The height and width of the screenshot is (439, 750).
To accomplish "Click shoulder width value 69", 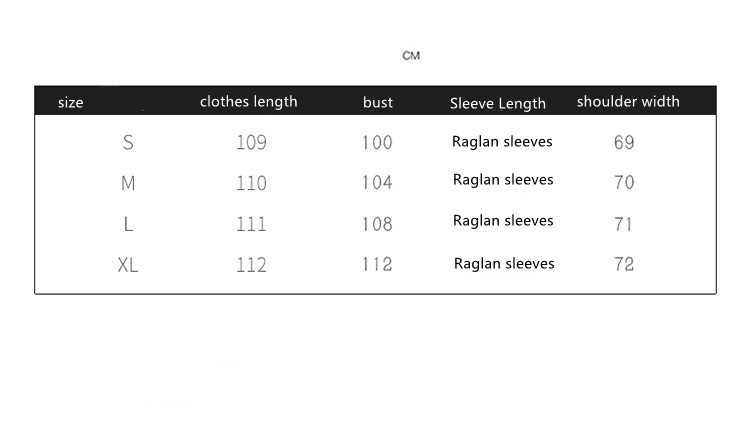I will click(x=624, y=142).
